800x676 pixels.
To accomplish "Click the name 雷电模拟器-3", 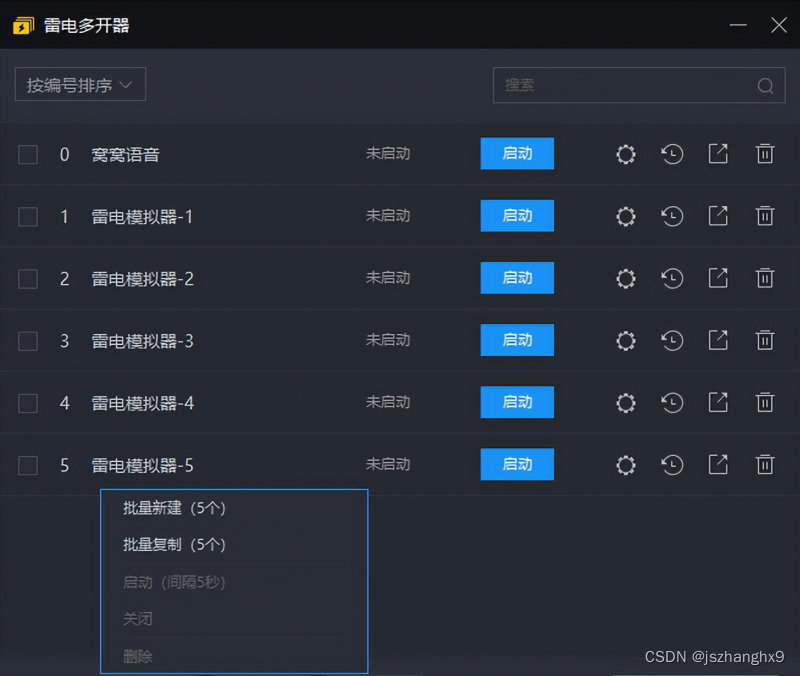I will coord(142,341).
